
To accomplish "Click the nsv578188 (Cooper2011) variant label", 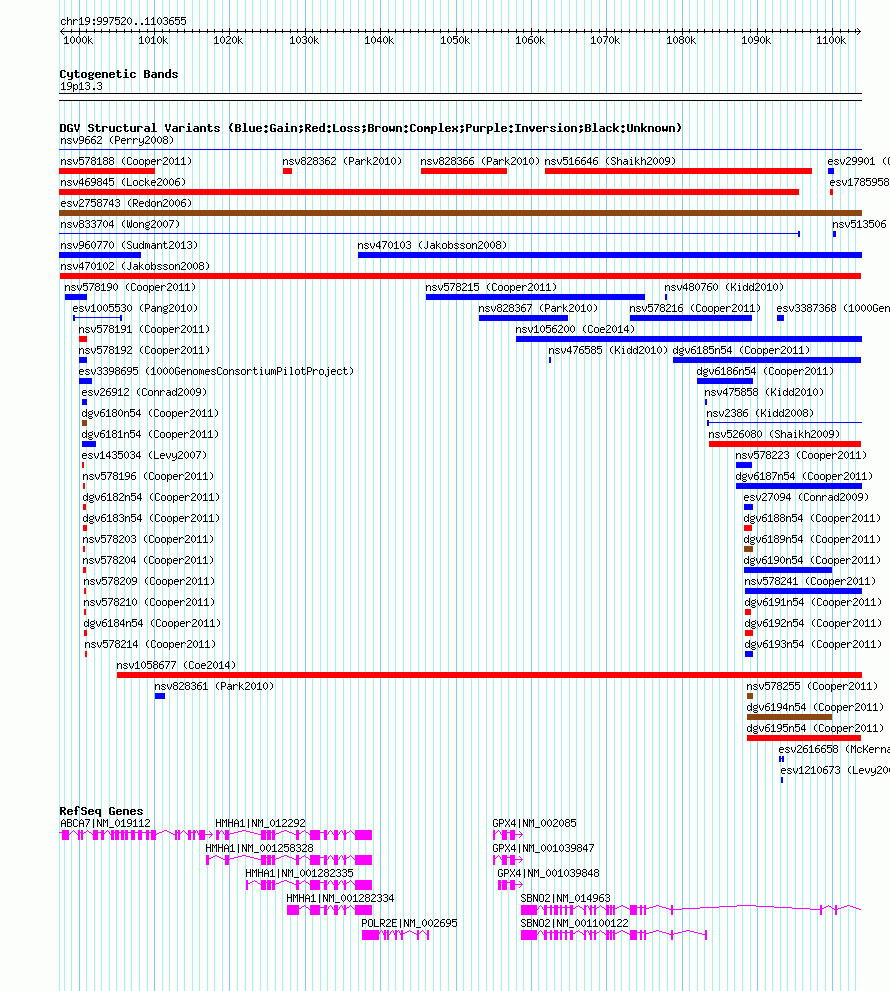I will [x=126, y=161].
